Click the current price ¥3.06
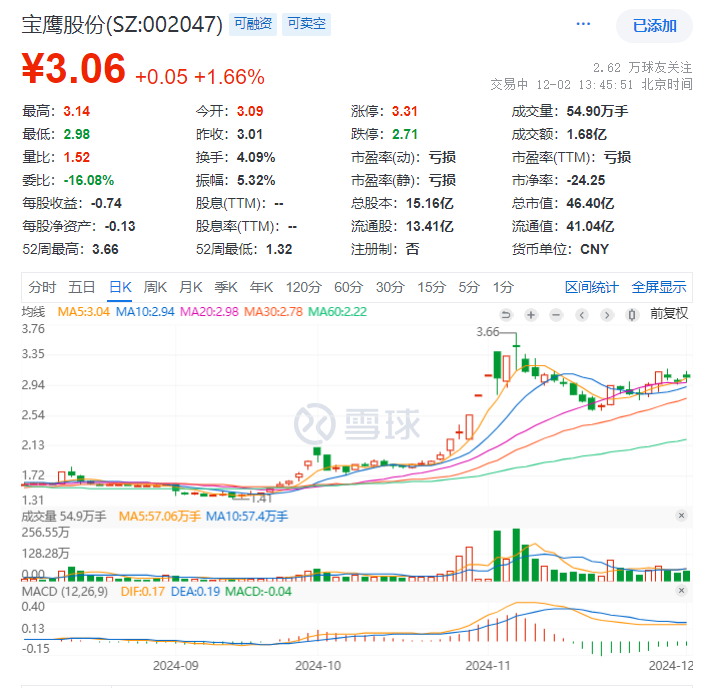 click(x=73, y=69)
